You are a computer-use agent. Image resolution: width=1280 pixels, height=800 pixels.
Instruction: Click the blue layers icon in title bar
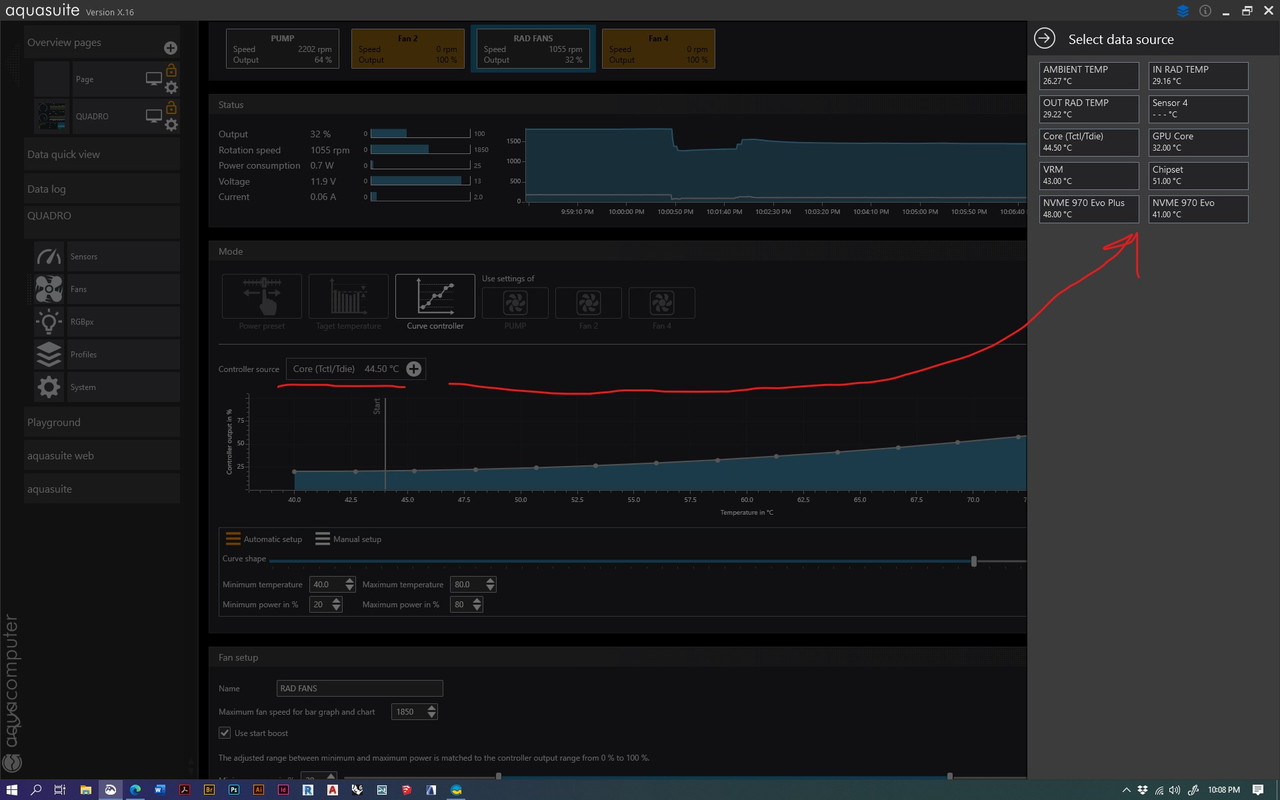pyautogui.click(x=1183, y=11)
